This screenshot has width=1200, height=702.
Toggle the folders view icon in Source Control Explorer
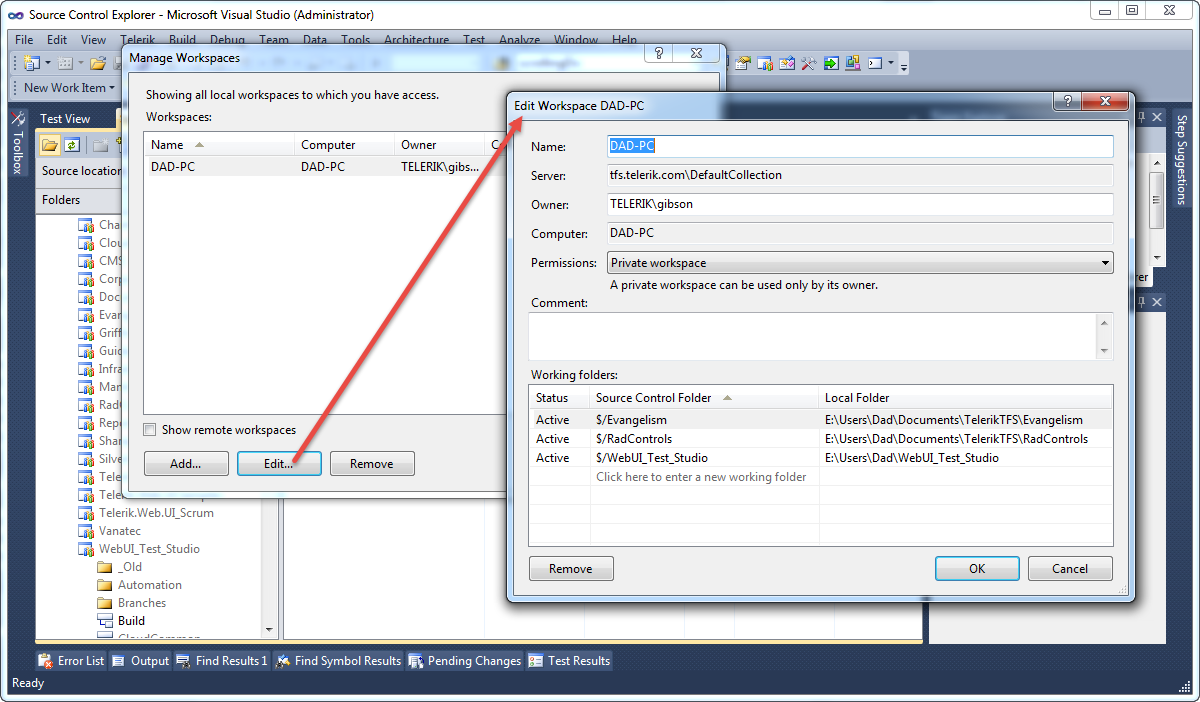(x=50, y=145)
